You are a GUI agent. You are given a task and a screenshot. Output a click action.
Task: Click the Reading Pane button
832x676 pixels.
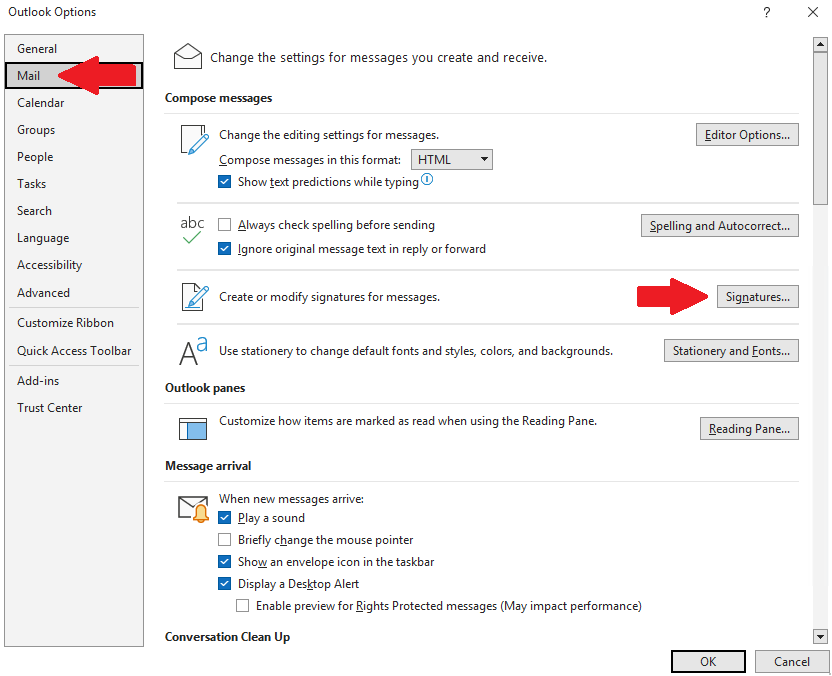coord(749,429)
